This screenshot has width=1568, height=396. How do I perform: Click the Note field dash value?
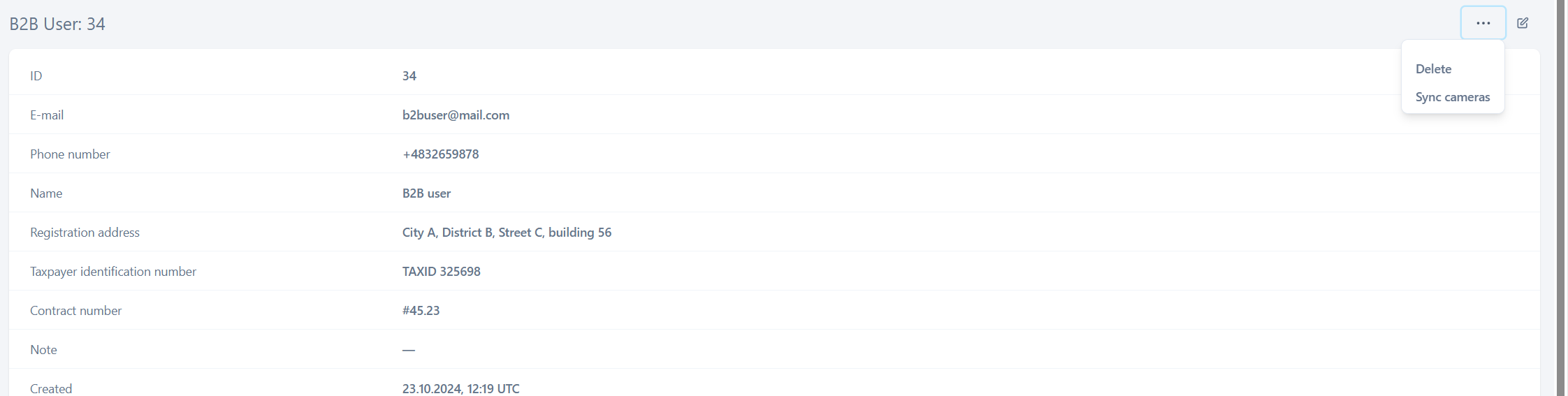[409, 350]
